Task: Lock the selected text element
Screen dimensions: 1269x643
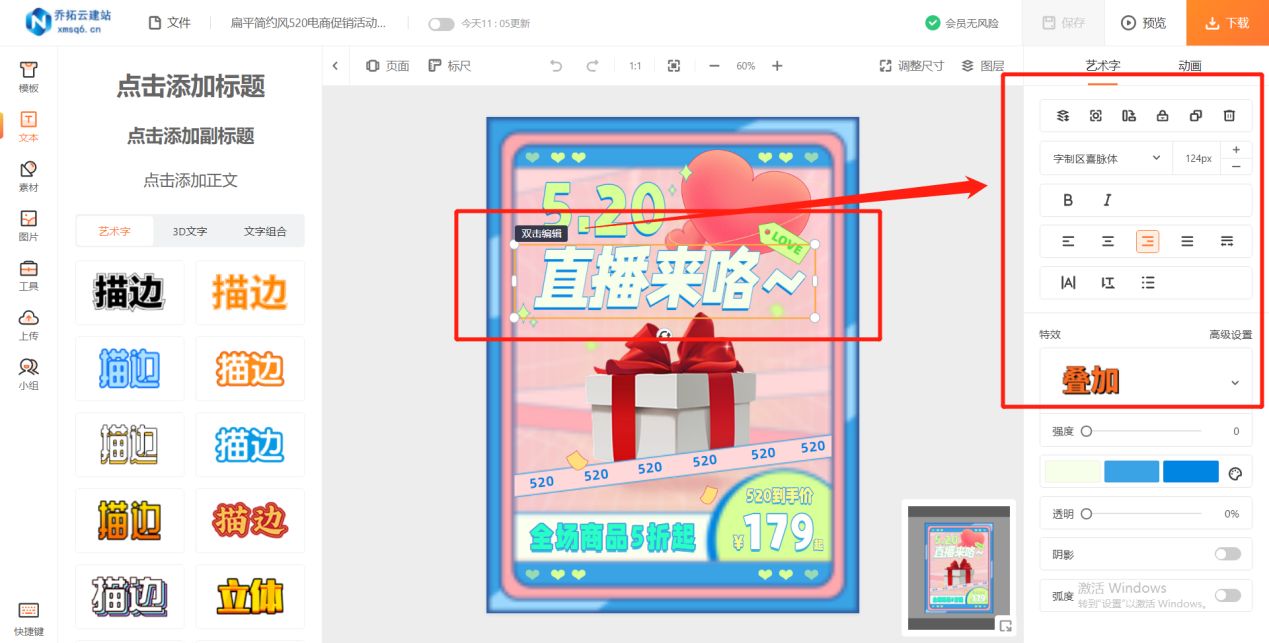Action: click(1162, 115)
